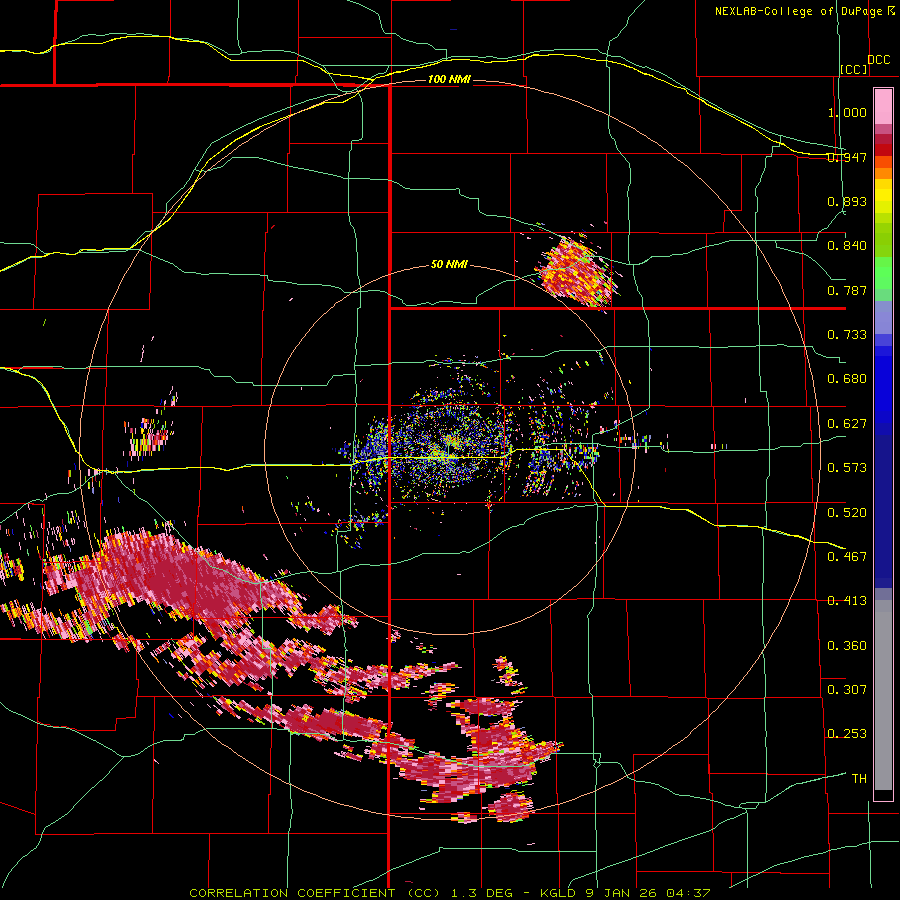Click the gray lower segment of color bar
Viewport: 900px width, 900px height.
(883, 695)
